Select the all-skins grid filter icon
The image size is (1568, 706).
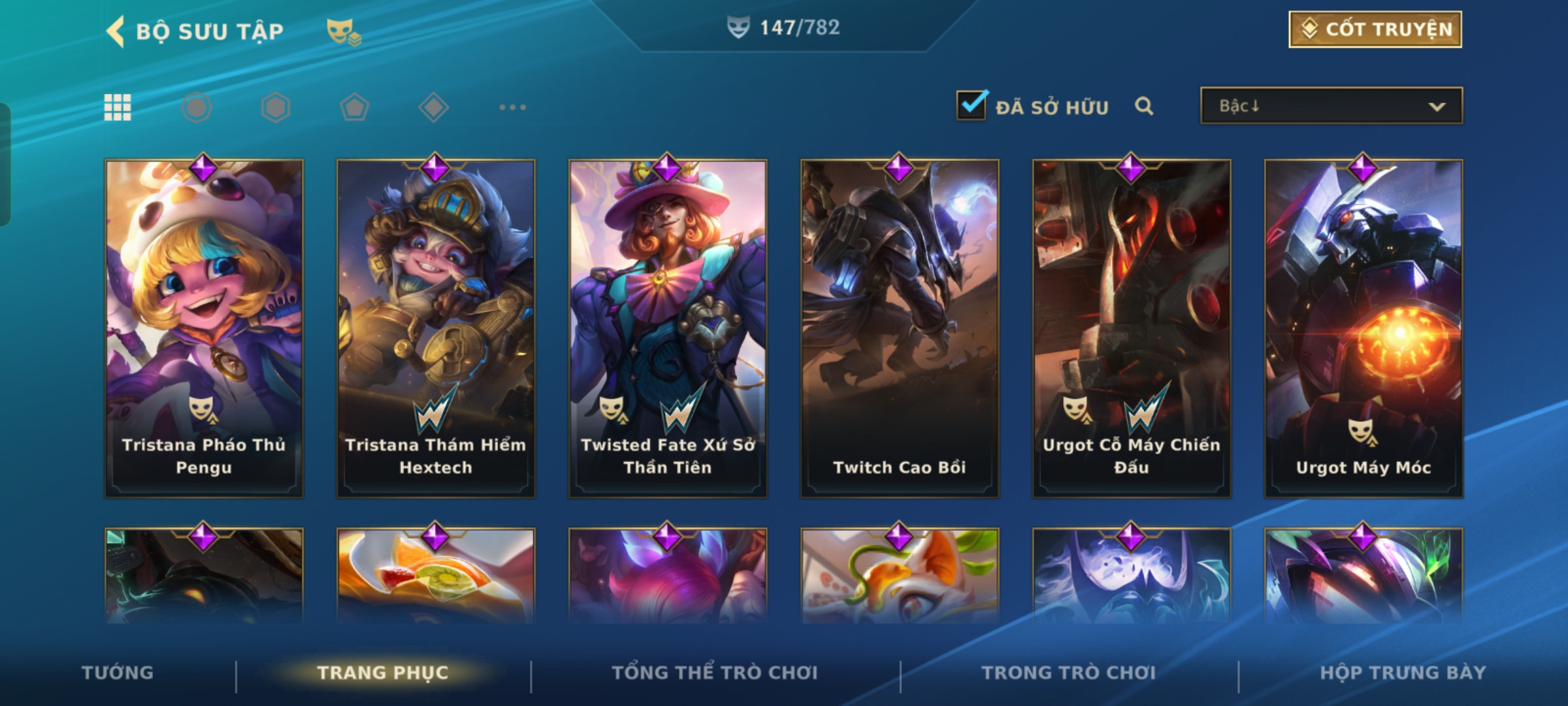(x=118, y=107)
